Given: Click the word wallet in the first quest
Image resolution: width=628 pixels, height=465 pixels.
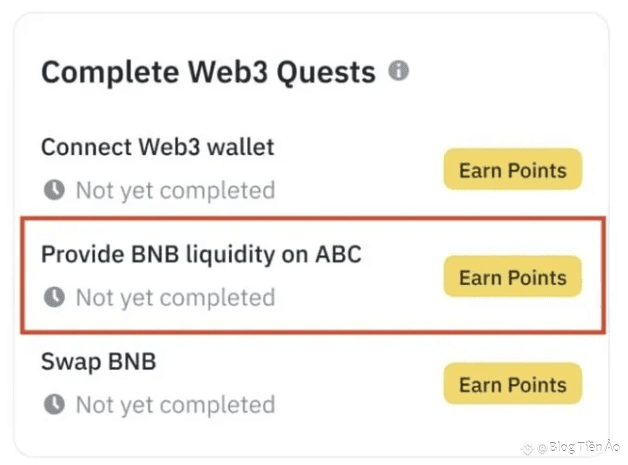Looking at the screenshot, I should [241, 147].
